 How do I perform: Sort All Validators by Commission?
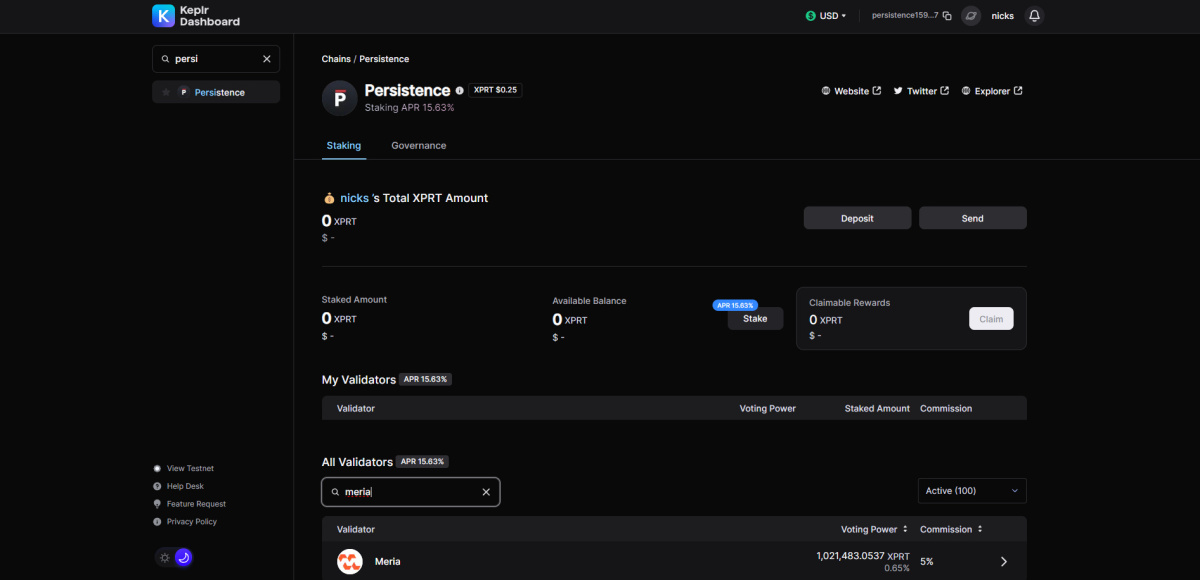pos(952,529)
